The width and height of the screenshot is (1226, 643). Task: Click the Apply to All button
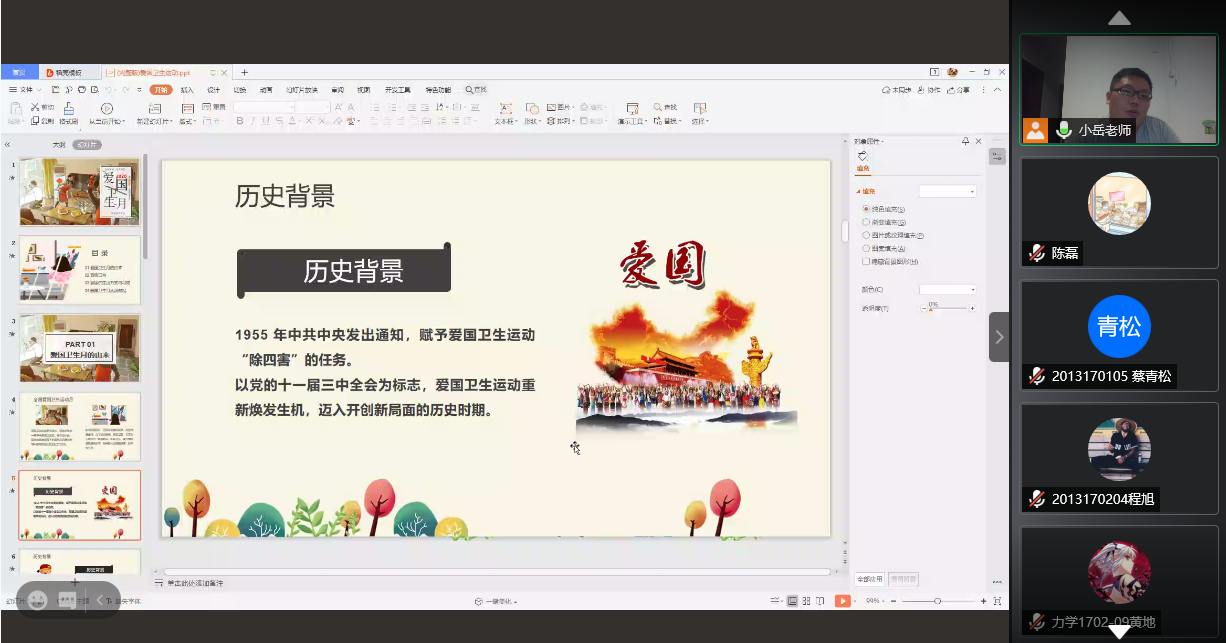click(870, 579)
